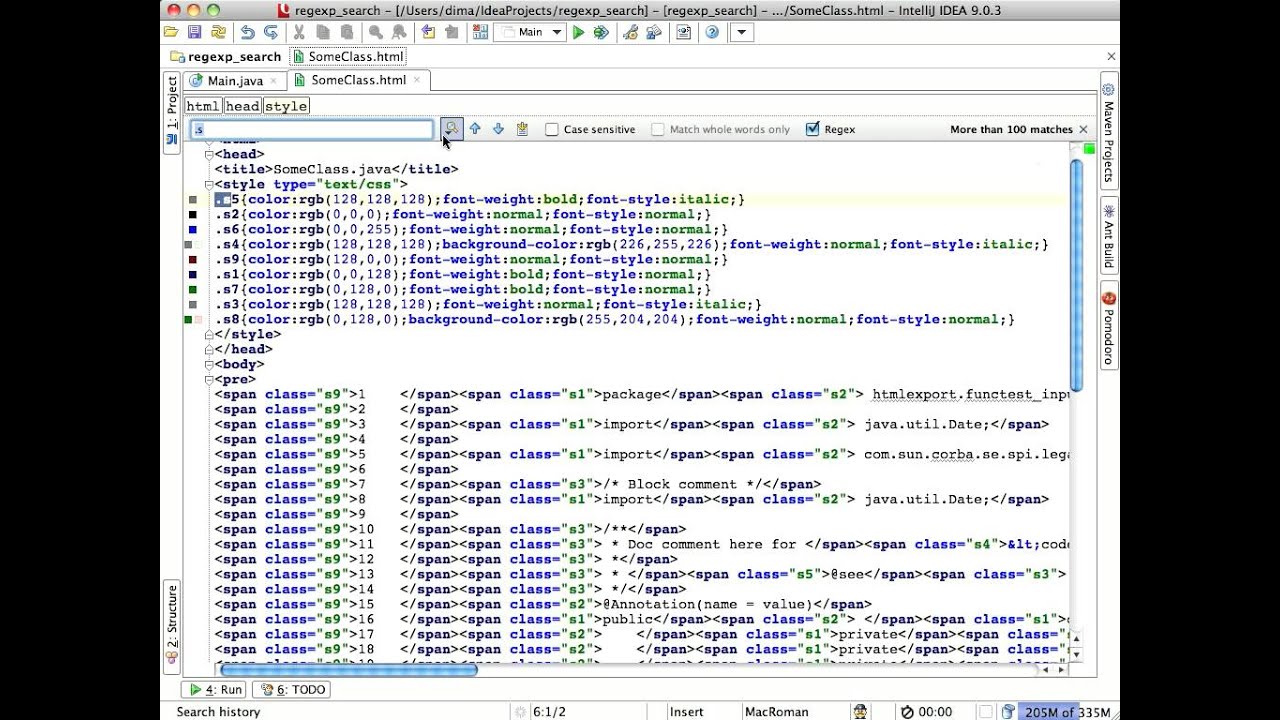Click the editor vertical scrollbar thumb
The height and width of the screenshot is (720, 1280).
pyautogui.click(x=1076, y=275)
